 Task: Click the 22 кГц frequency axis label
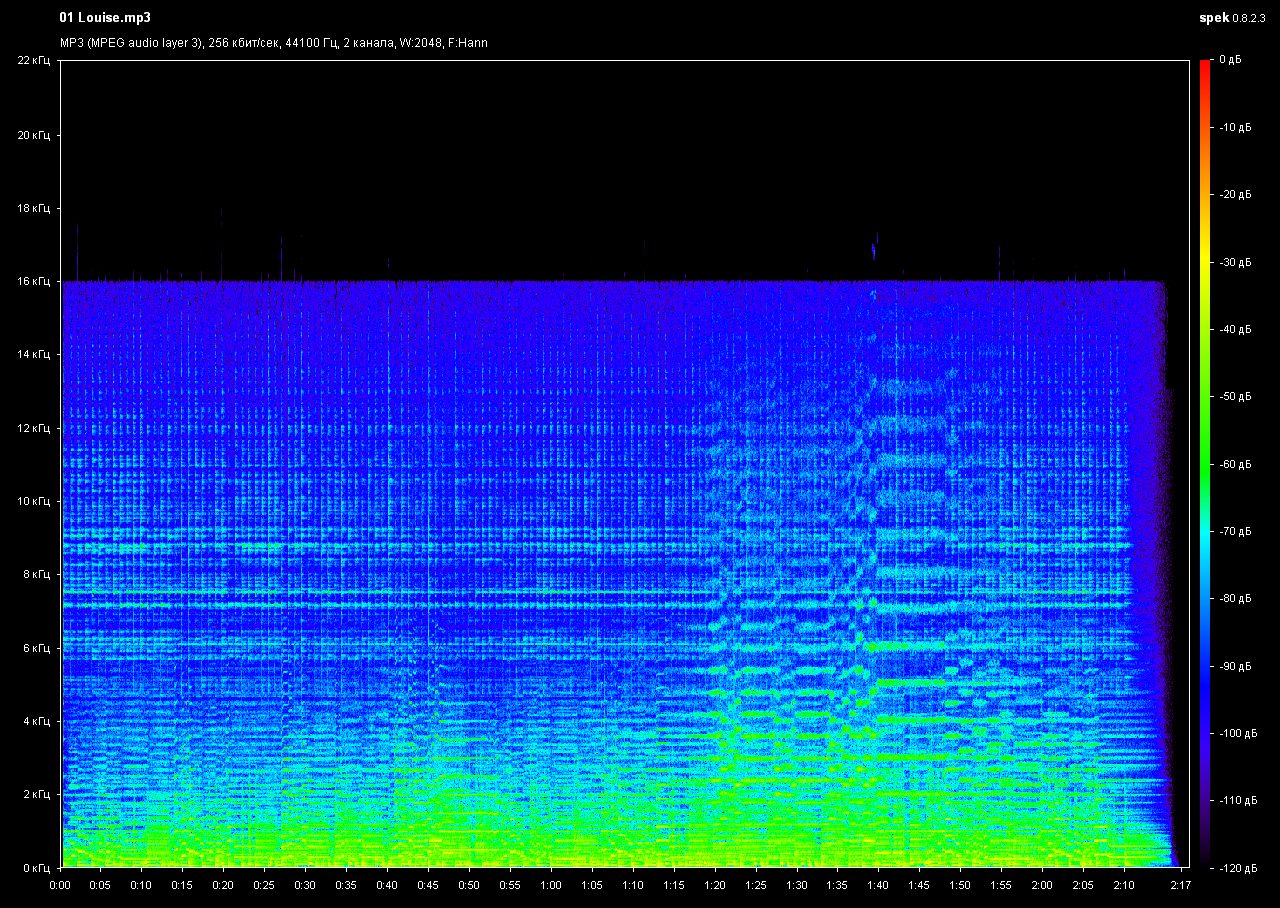(33, 61)
